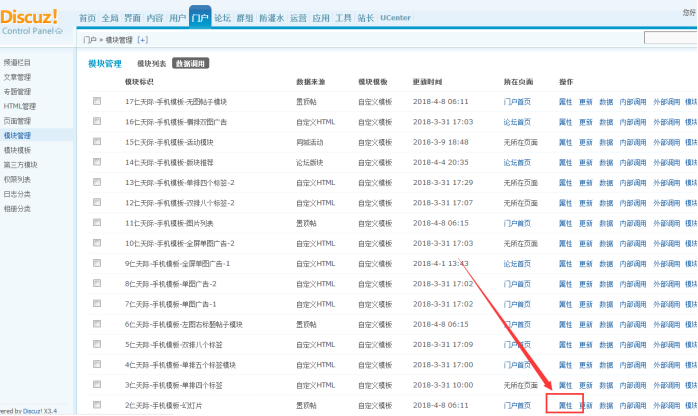Open 日志分类 in the sidebar
Viewport: 698px width, 416px height.
17,194
